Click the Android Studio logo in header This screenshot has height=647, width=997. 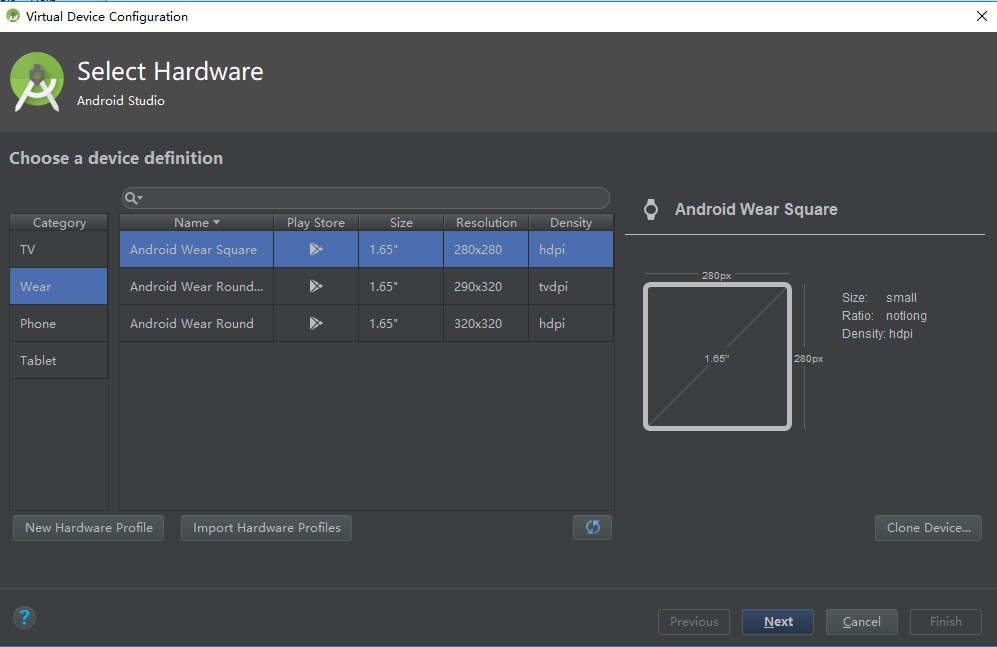pyautogui.click(x=37, y=82)
